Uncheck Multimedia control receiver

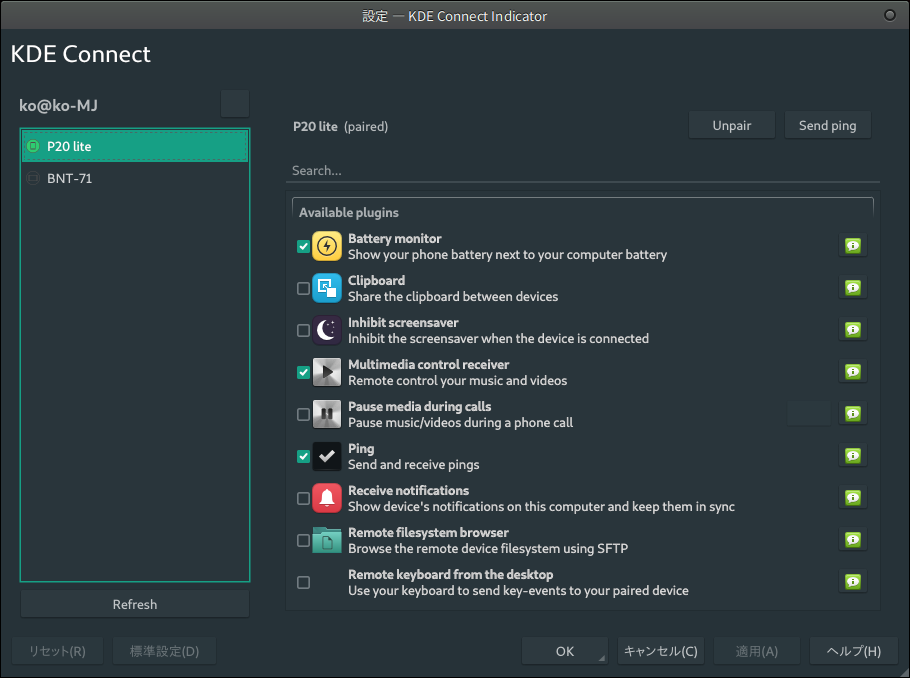[x=303, y=372]
